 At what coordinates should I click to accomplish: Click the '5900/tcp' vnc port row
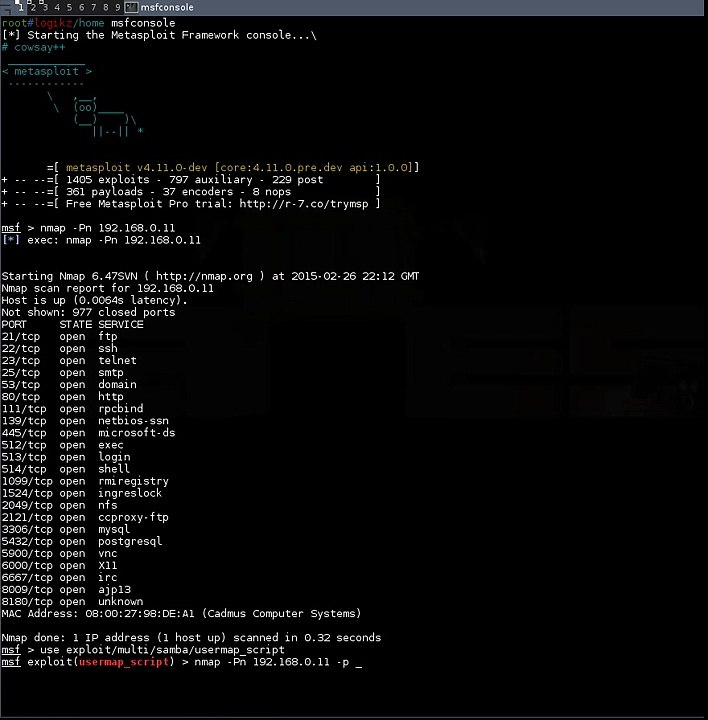tap(59, 554)
